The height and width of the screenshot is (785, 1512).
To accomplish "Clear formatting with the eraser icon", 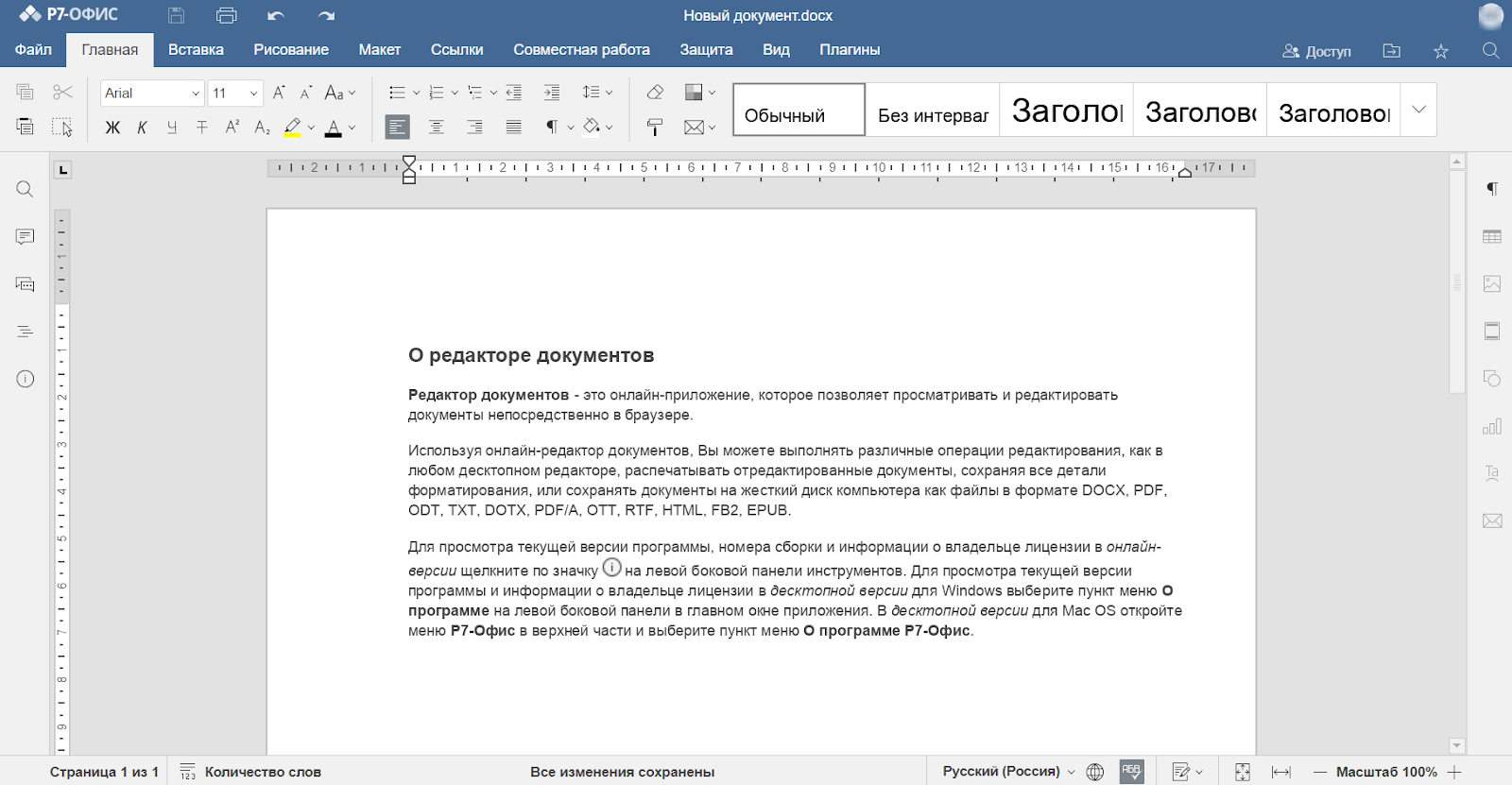I will pos(655,93).
